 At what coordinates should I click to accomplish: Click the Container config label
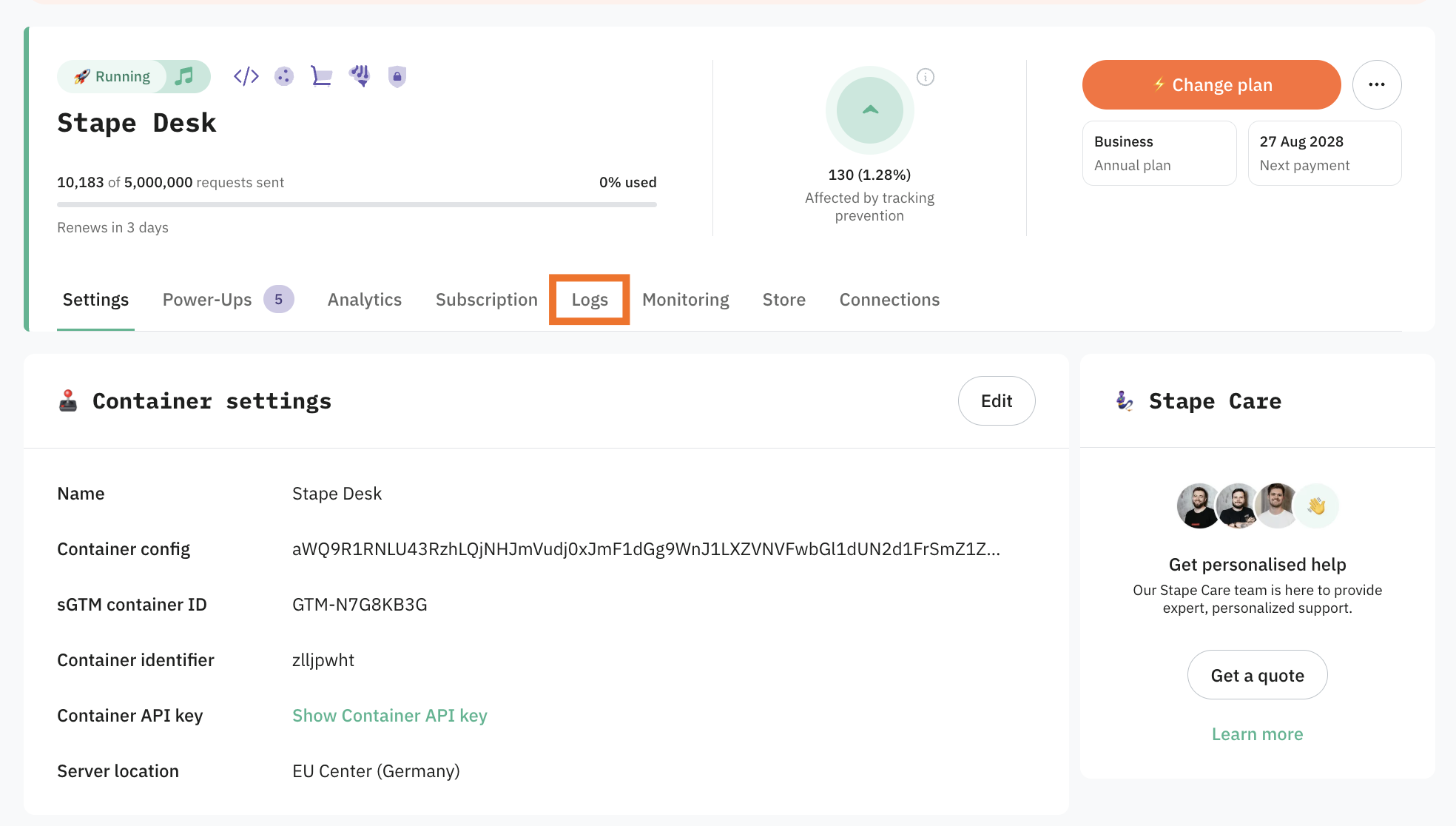tap(124, 549)
